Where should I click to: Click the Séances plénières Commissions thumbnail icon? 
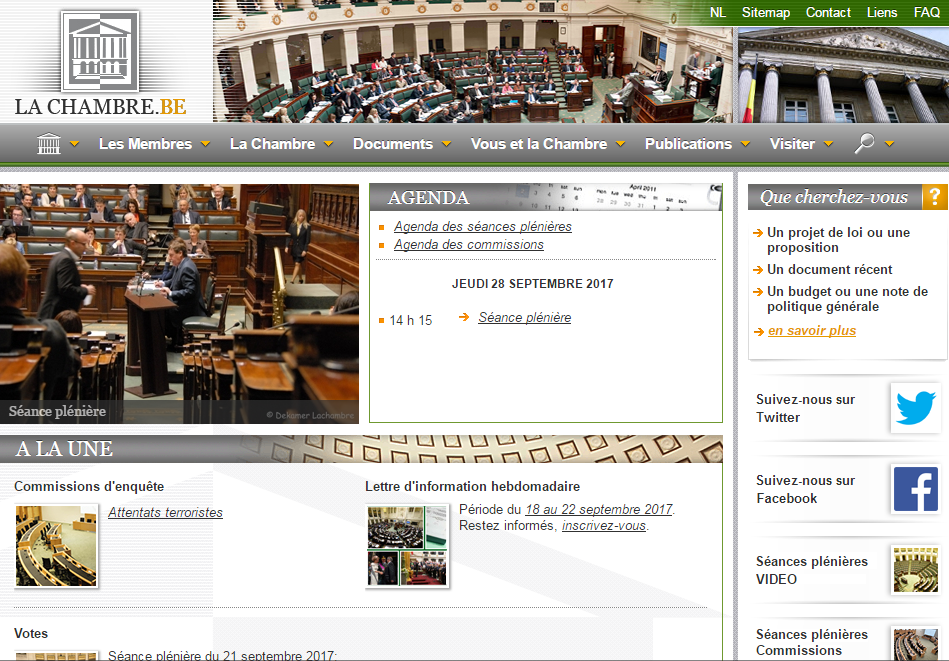click(x=915, y=643)
